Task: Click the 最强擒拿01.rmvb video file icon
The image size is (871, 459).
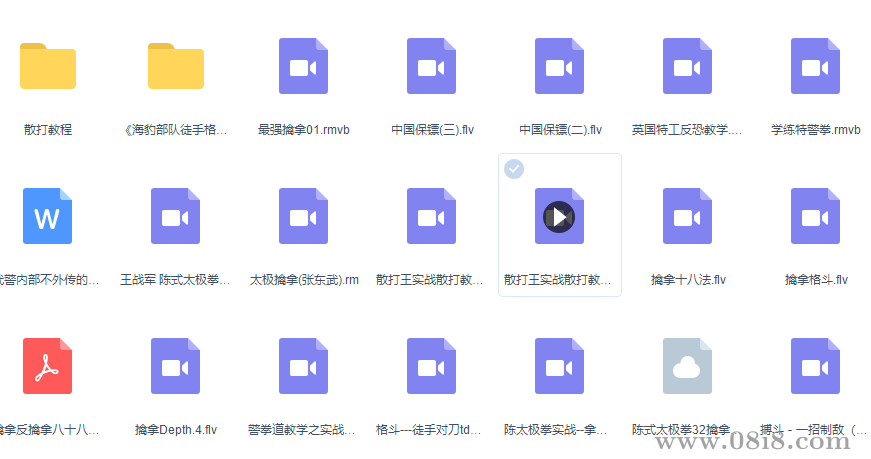Action: [x=303, y=66]
